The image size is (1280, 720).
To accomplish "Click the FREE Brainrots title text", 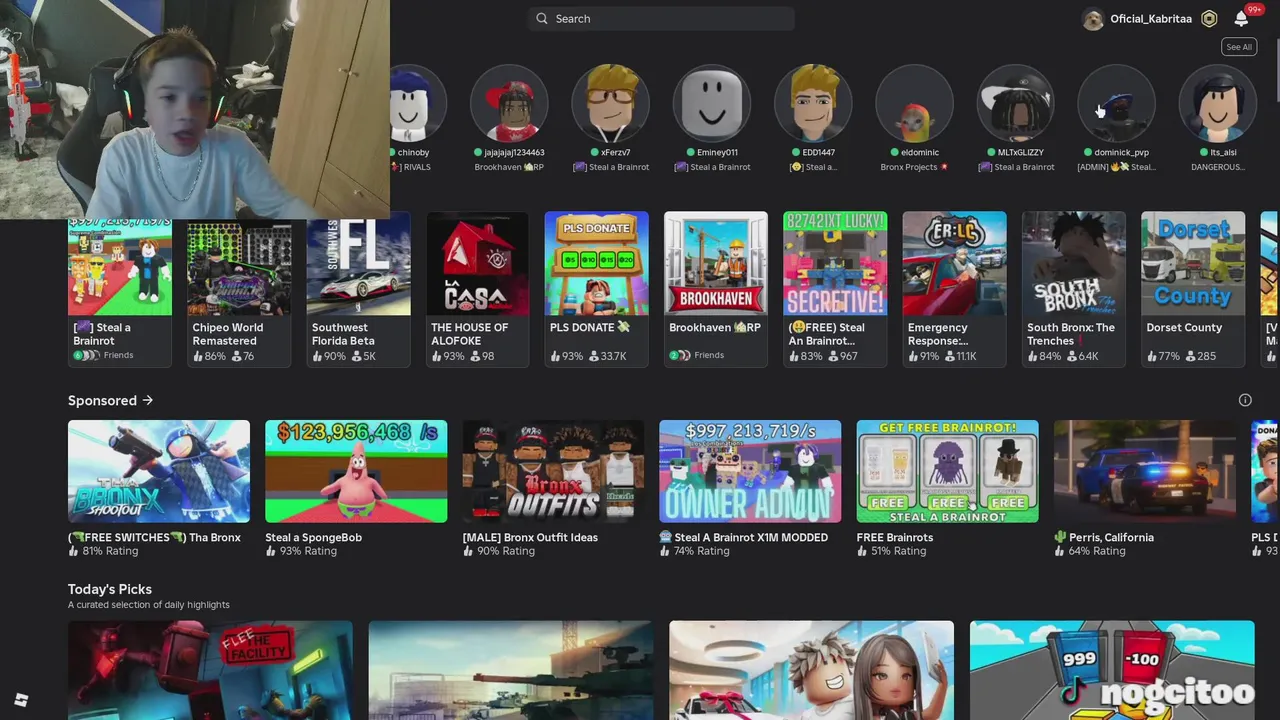I will [894, 538].
